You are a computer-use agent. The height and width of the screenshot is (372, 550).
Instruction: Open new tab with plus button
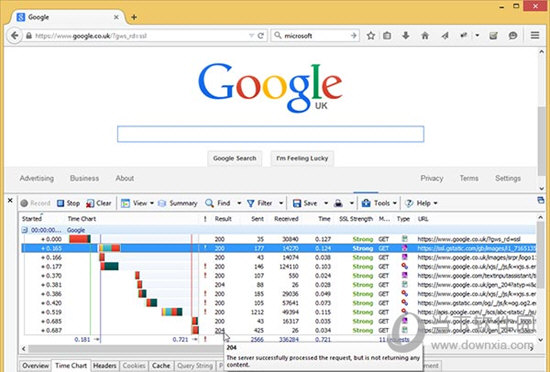coord(134,17)
